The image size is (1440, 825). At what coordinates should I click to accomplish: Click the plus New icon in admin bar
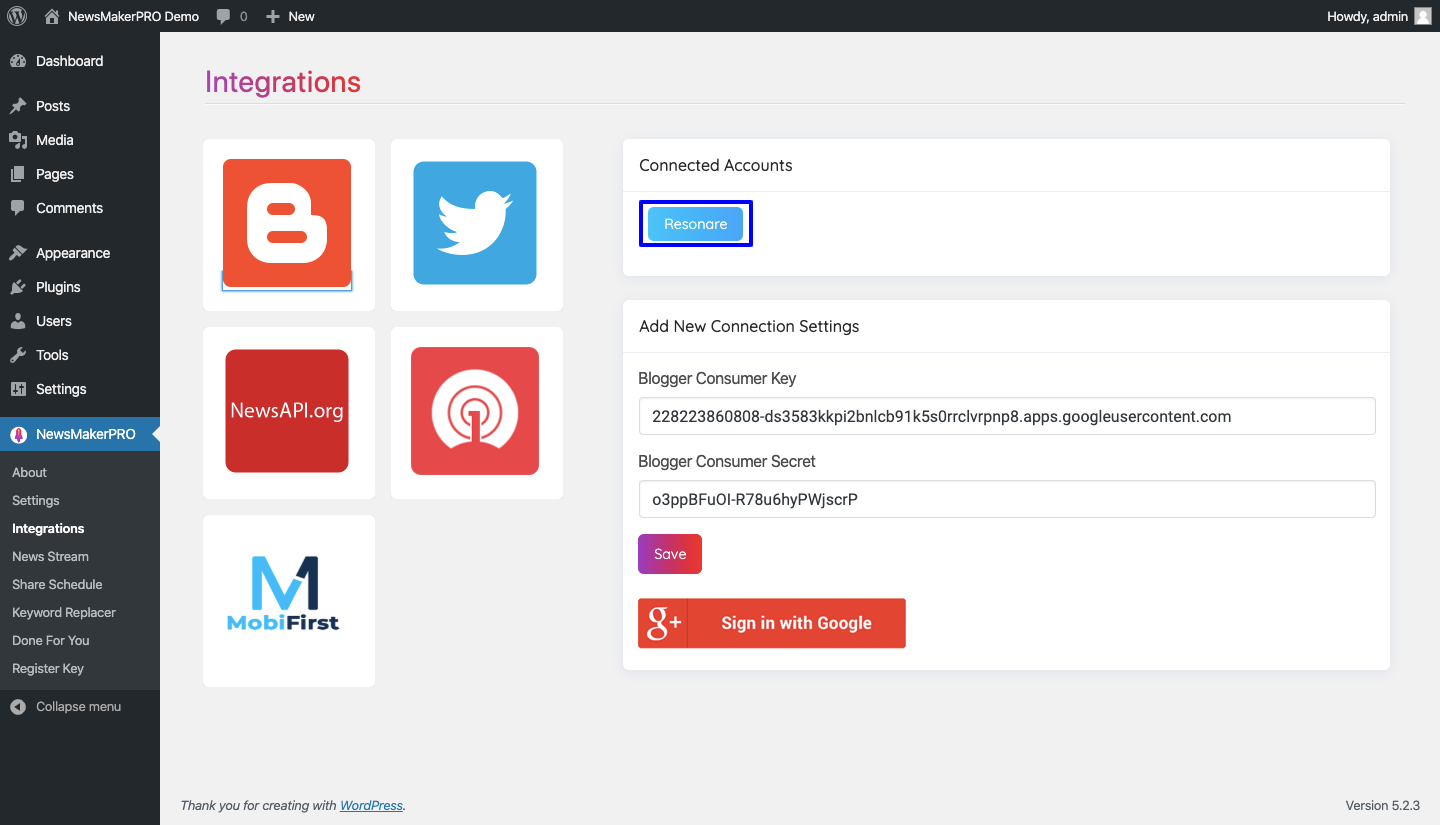[273, 16]
